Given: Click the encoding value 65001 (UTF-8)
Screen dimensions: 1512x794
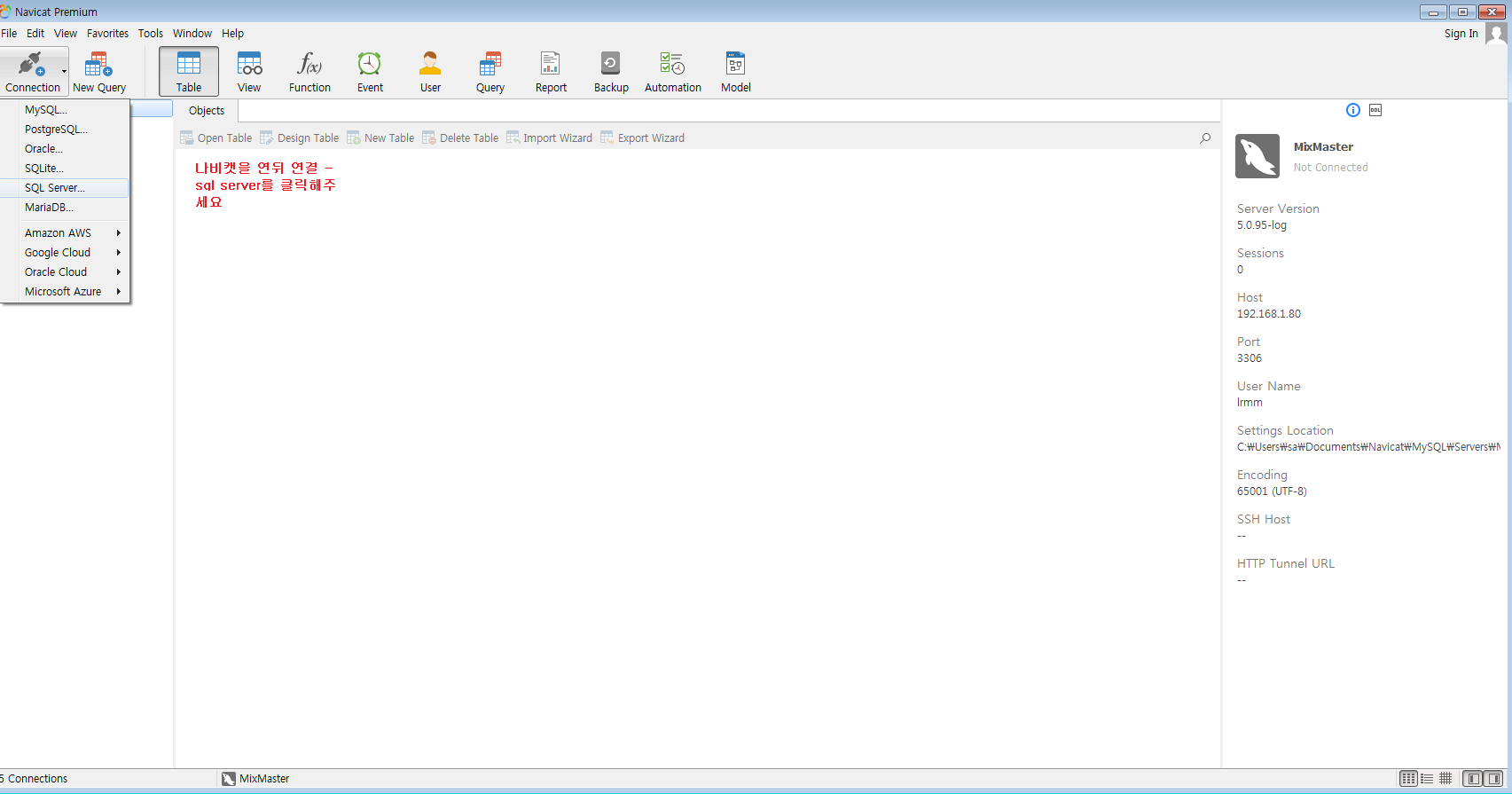Looking at the screenshot, I should click(1272, 491).
